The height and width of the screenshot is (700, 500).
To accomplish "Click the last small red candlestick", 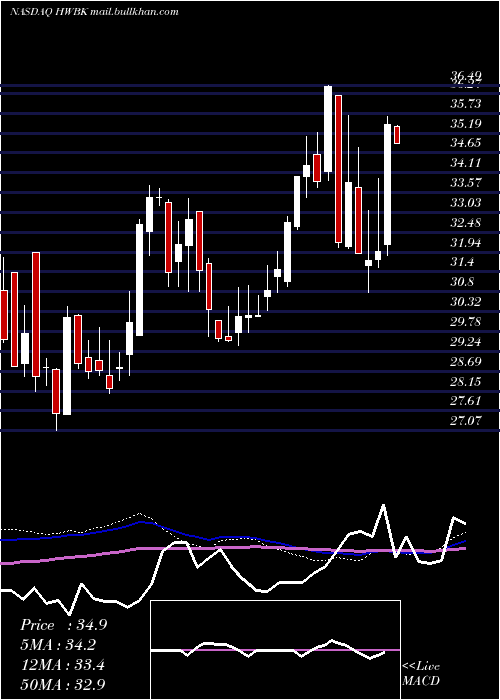I will click(397, 135).
